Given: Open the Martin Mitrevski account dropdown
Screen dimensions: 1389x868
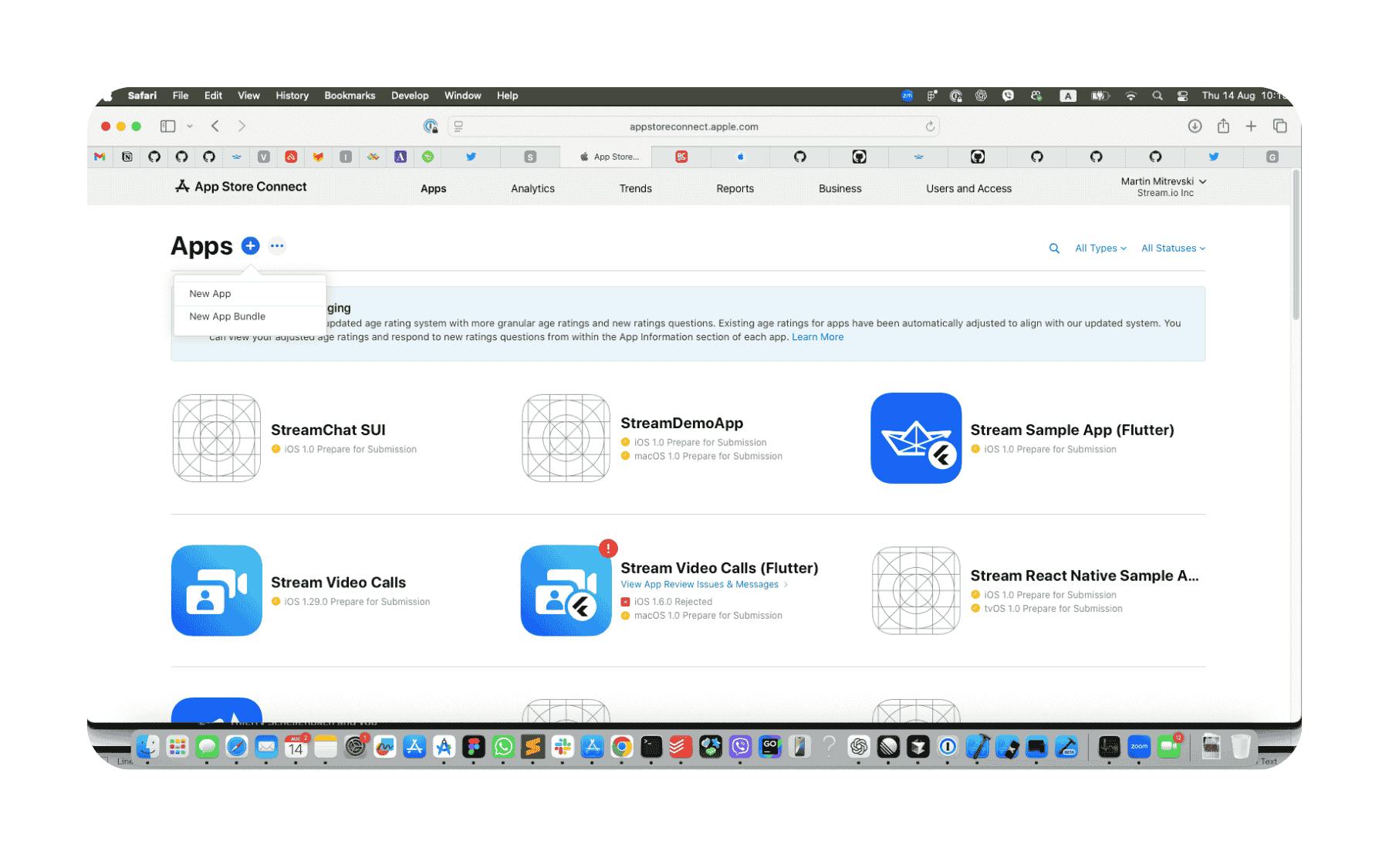Looking at the screenshot, I should pos(1164,187).
